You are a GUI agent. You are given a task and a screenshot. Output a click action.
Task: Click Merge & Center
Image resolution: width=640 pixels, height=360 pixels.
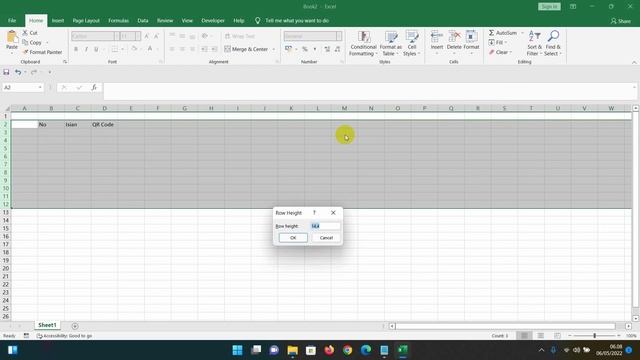click(246, 49)
